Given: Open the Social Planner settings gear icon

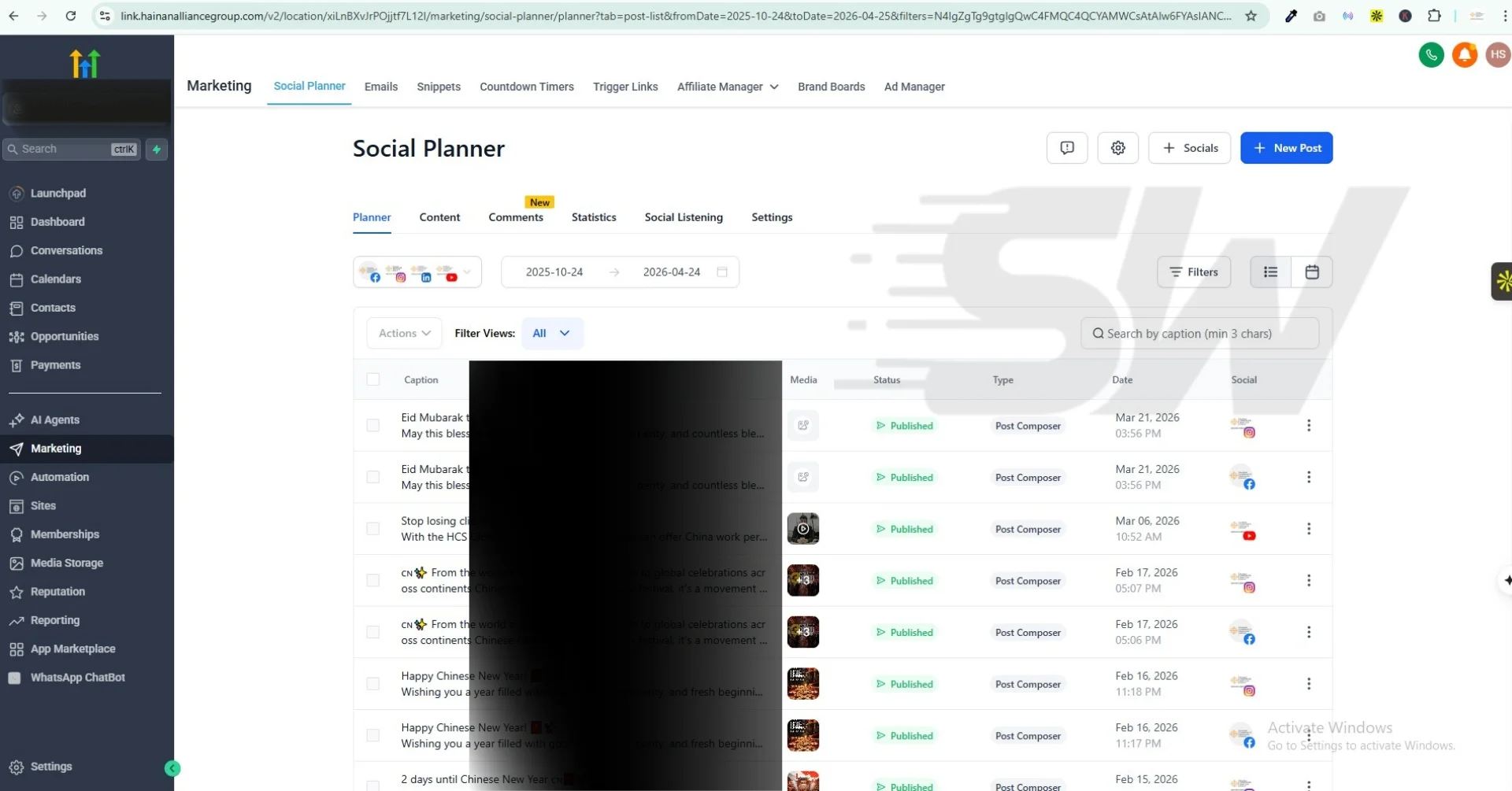Looking at the screenshot, I should tap(1117, 148).
